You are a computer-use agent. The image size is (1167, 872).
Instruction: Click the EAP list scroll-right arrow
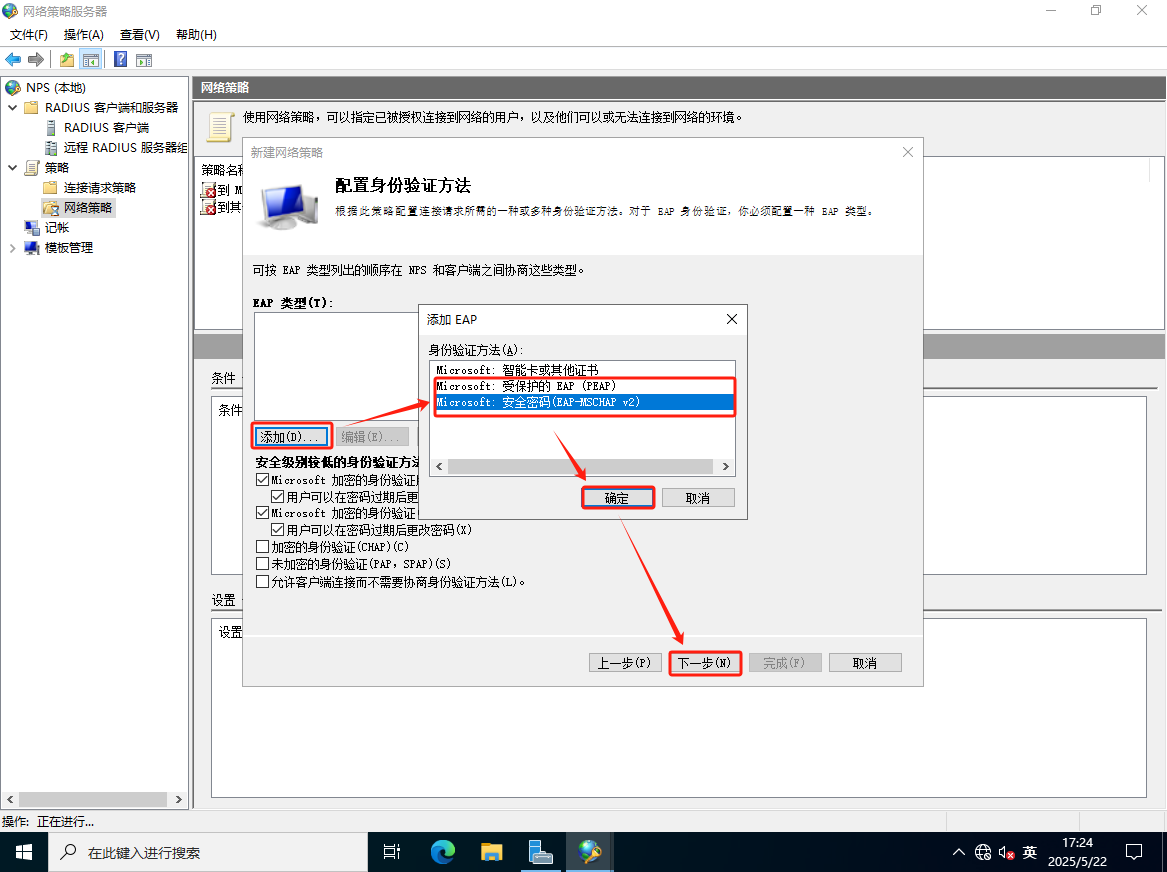[726, 467]
